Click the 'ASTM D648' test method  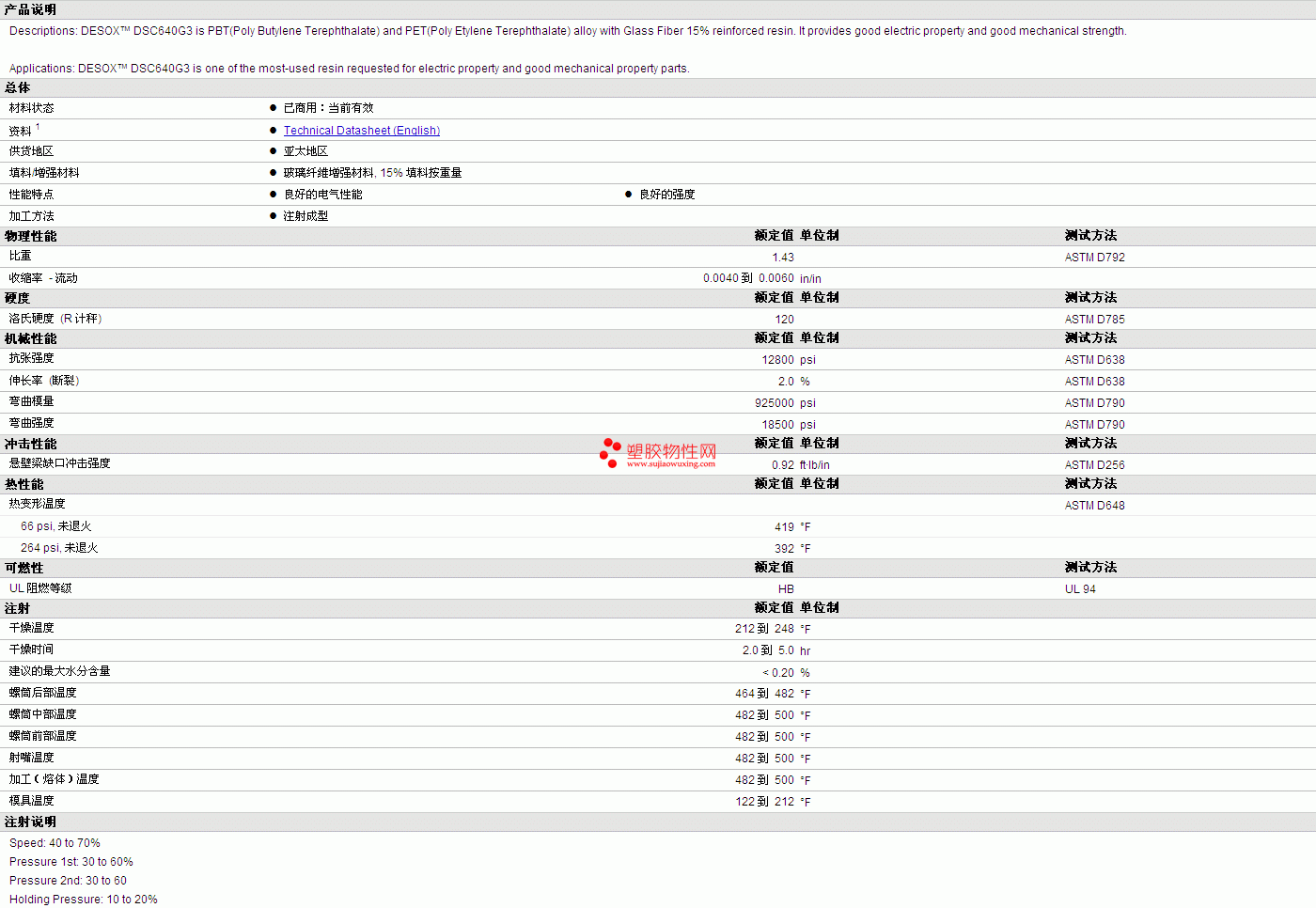tap(1095, 506)
